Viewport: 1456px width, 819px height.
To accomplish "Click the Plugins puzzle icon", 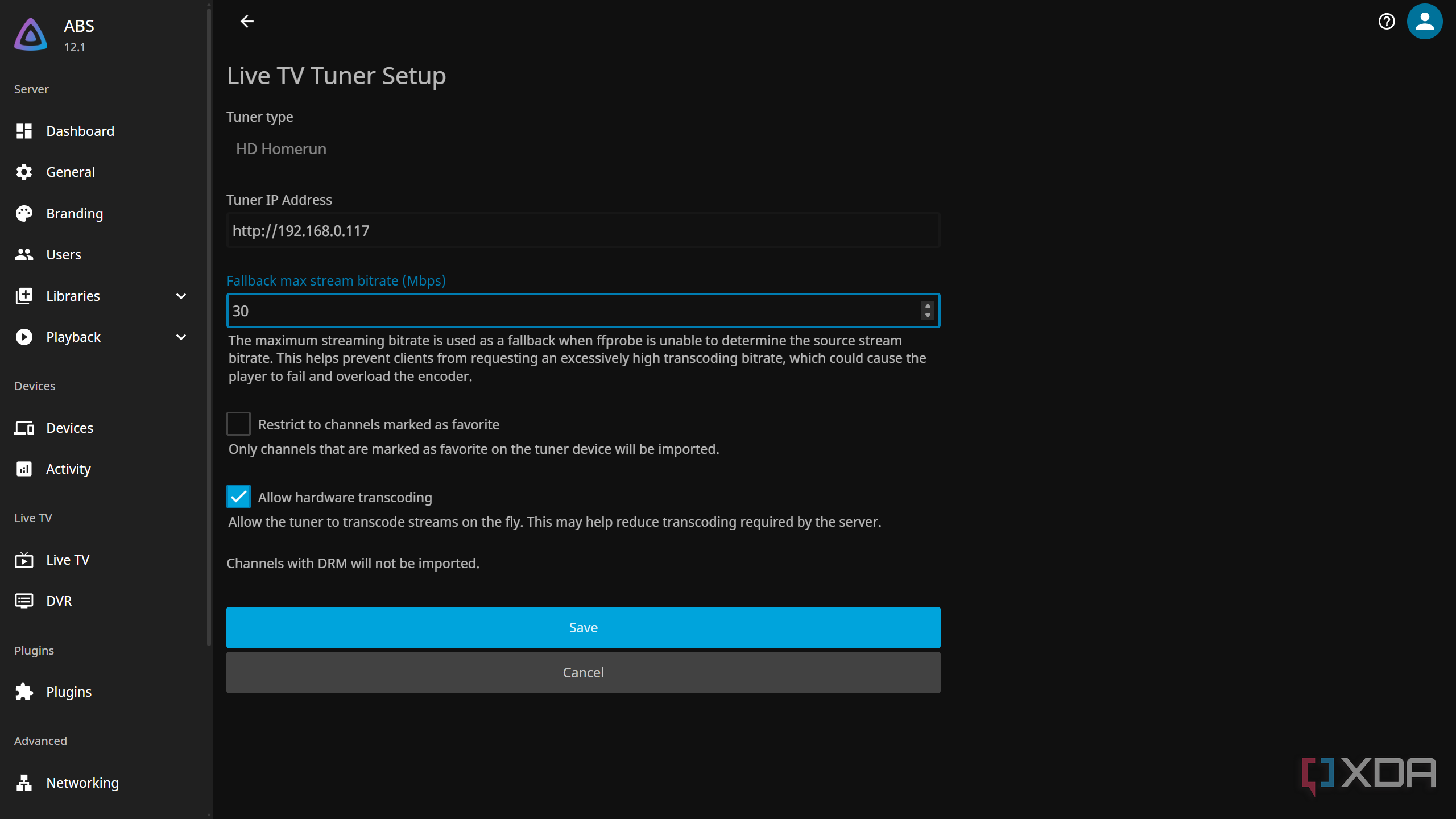I will tap(24, 692).
